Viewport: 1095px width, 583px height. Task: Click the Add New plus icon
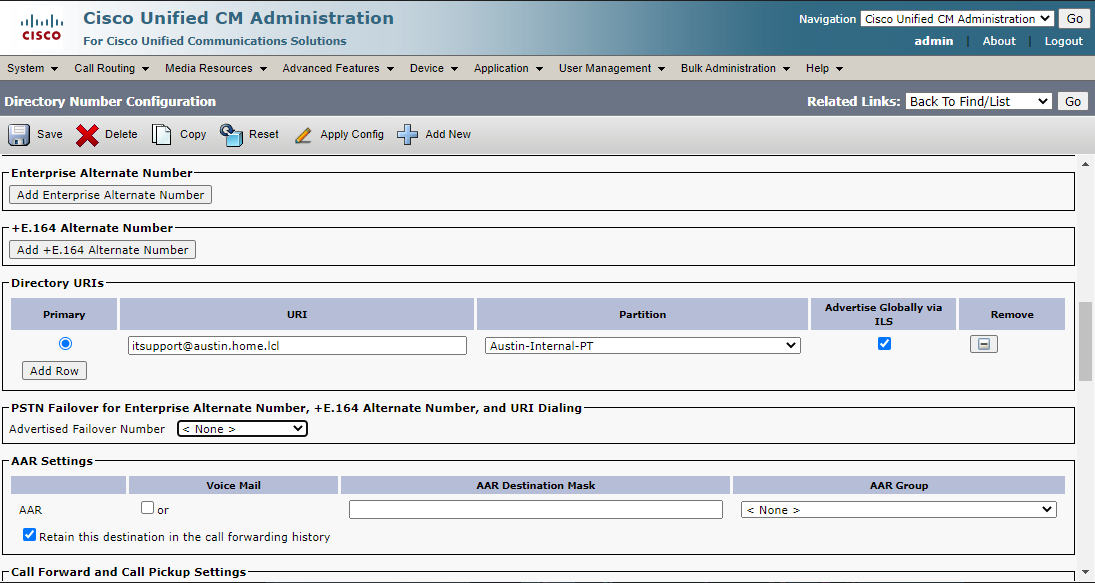pyautogui.click(x=408, y=134)
